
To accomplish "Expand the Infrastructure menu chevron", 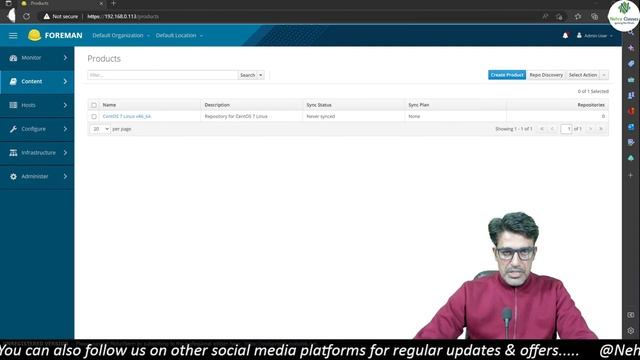I will (65, 153).
